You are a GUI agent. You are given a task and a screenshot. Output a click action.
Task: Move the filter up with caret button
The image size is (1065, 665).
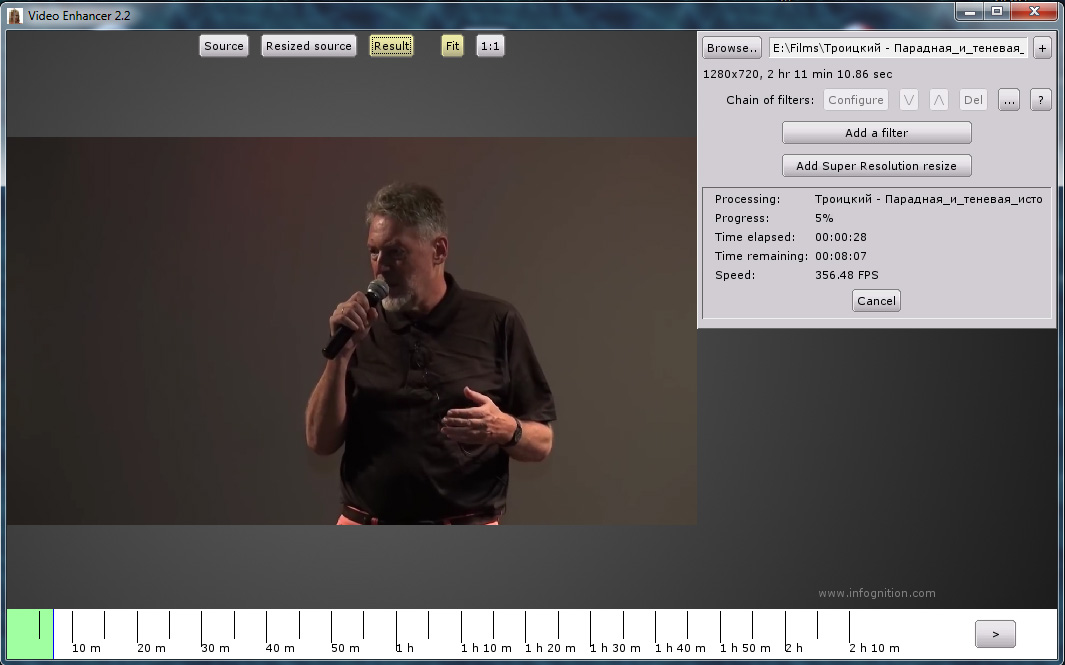pyautogui.click(x=938, y=100)
